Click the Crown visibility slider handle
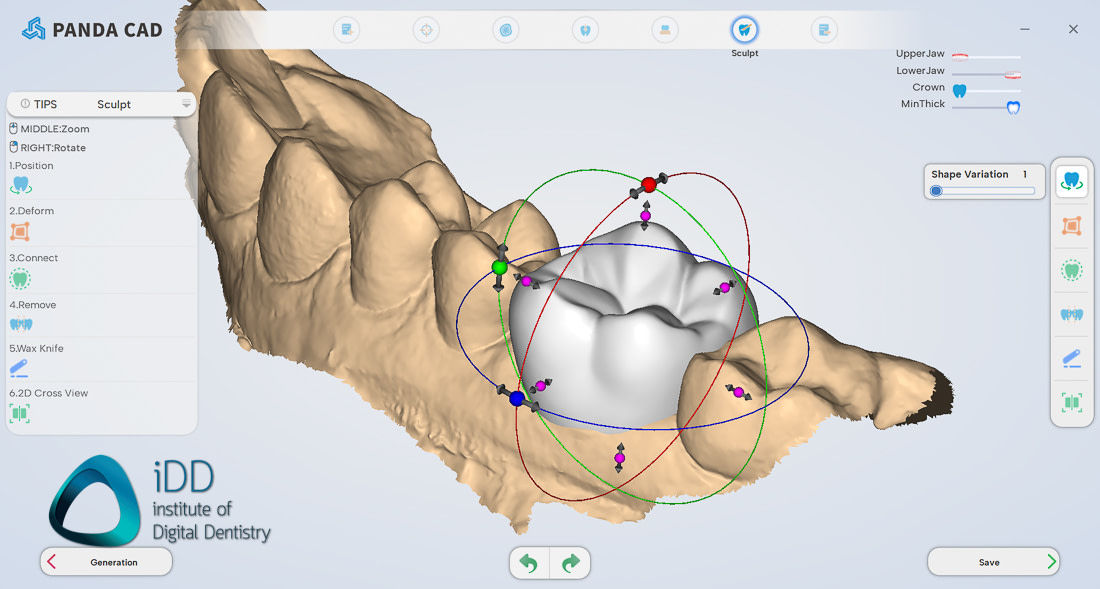 coord(959,90)
